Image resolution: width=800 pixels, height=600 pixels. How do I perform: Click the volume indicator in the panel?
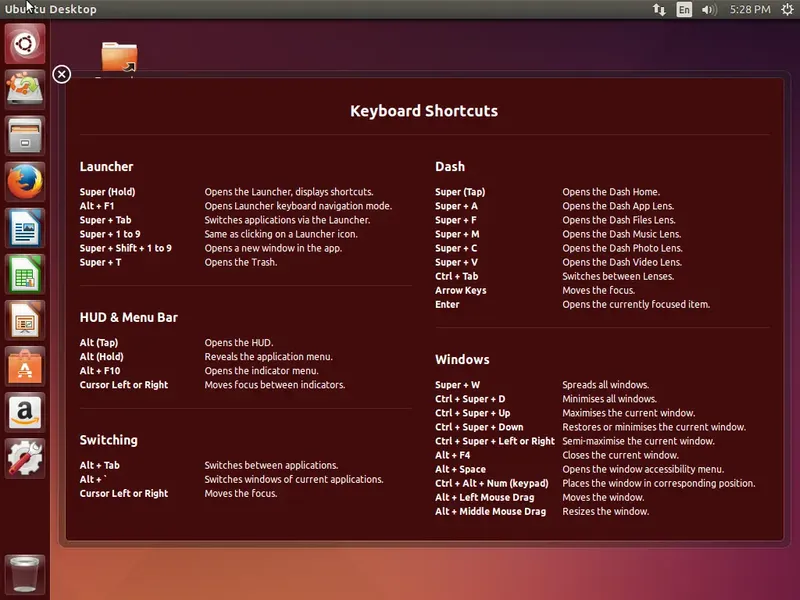tap(708, 10)
